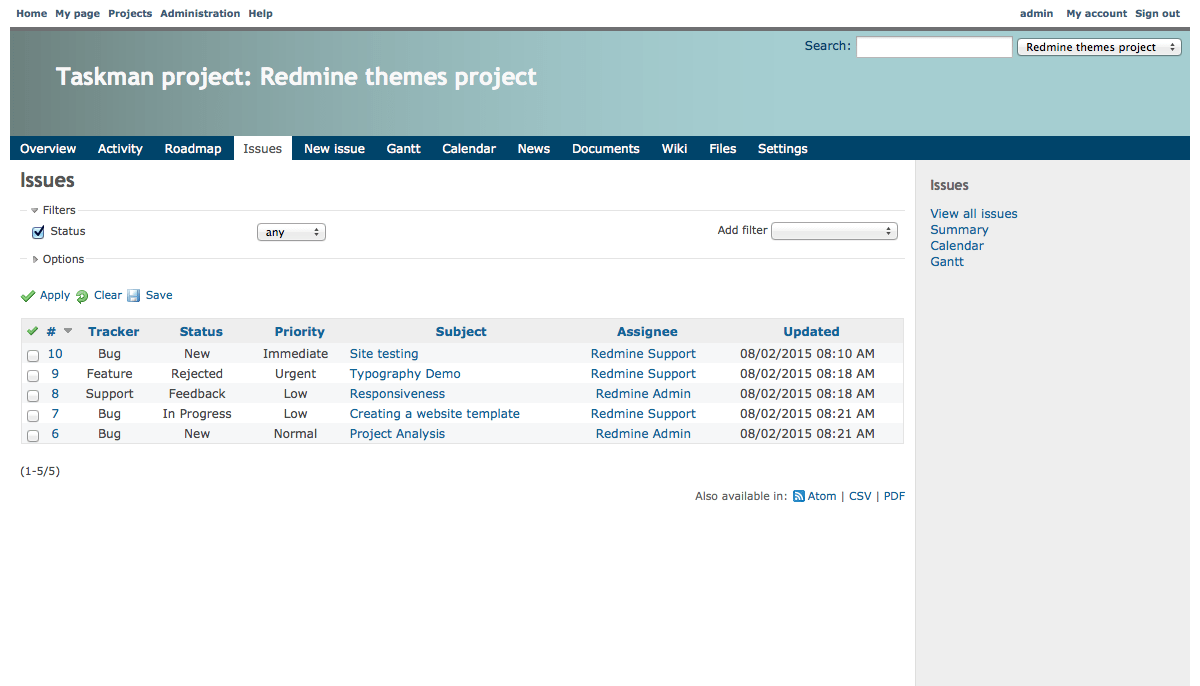Open Projects in top menu
1200x686 pixels.
[130, 13]
